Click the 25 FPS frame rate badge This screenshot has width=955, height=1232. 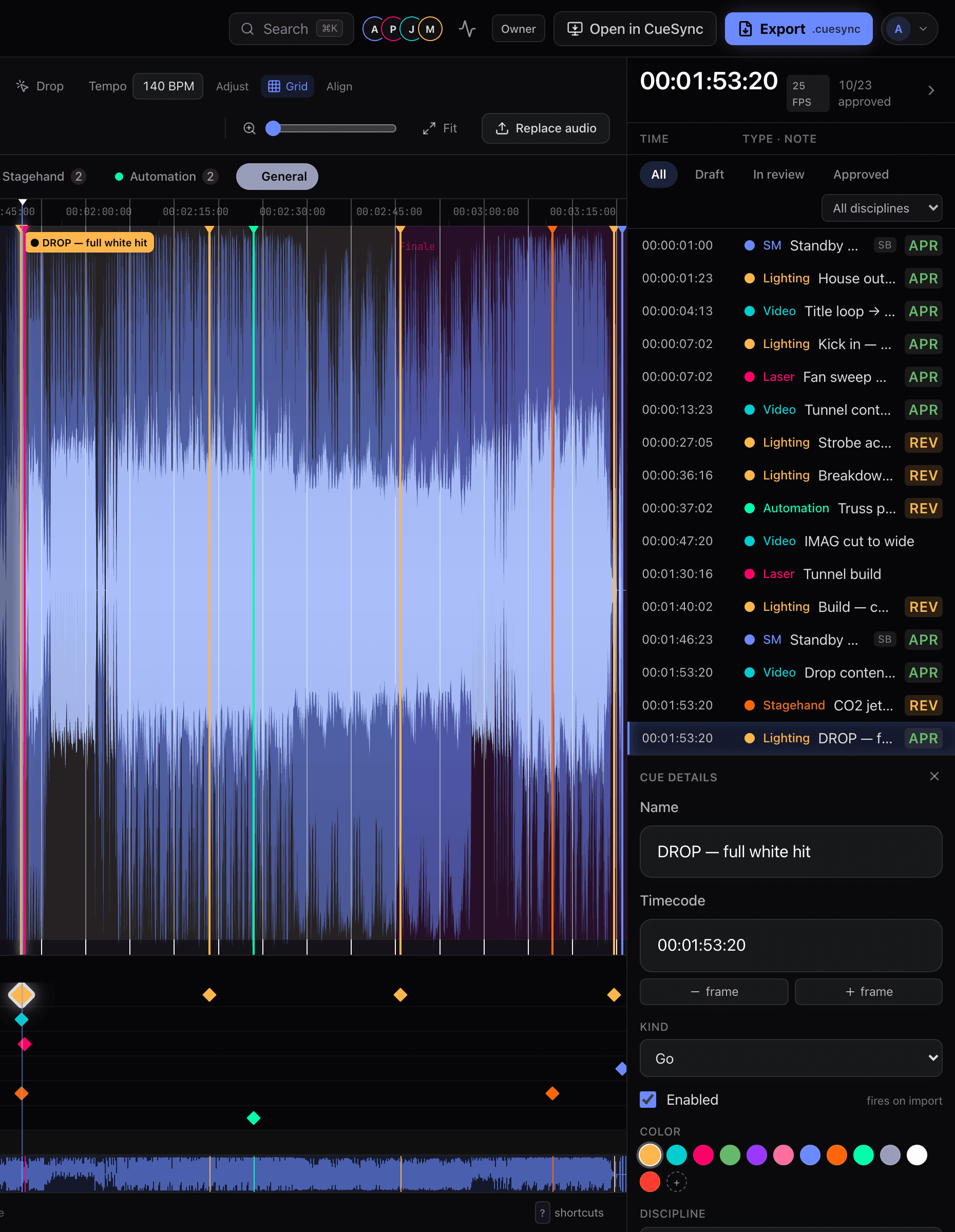[x=808, y=93]
